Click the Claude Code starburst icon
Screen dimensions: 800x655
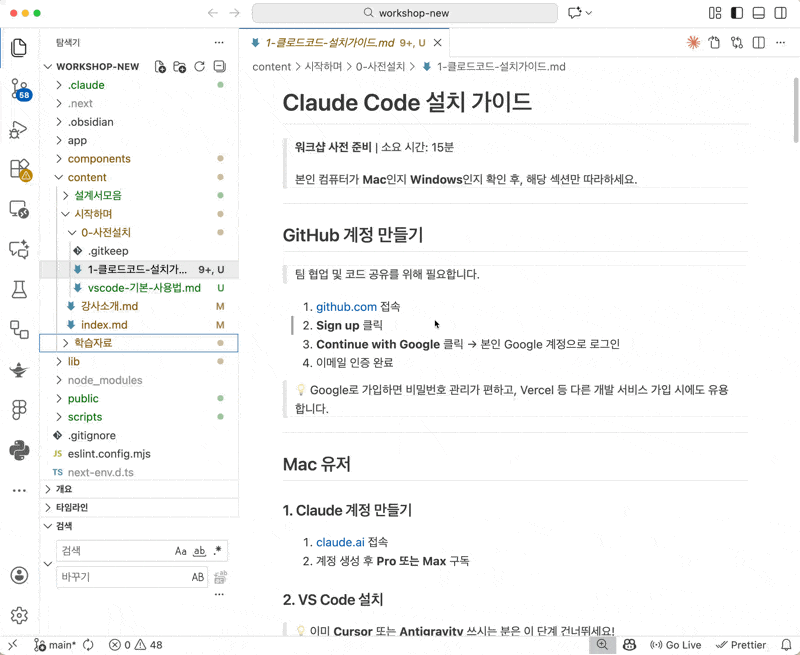[x=693, y=43]
